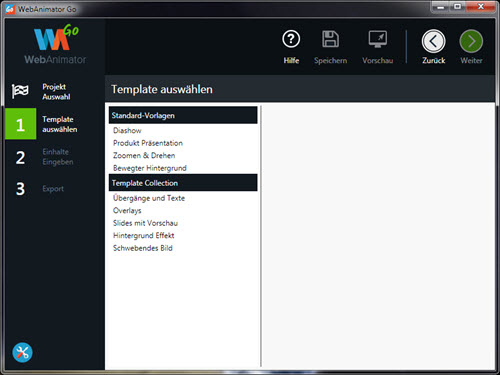Click the empty template preview pane
Image resolution: width=500 pixels, height=375 pixels.
tap(378, 236)
